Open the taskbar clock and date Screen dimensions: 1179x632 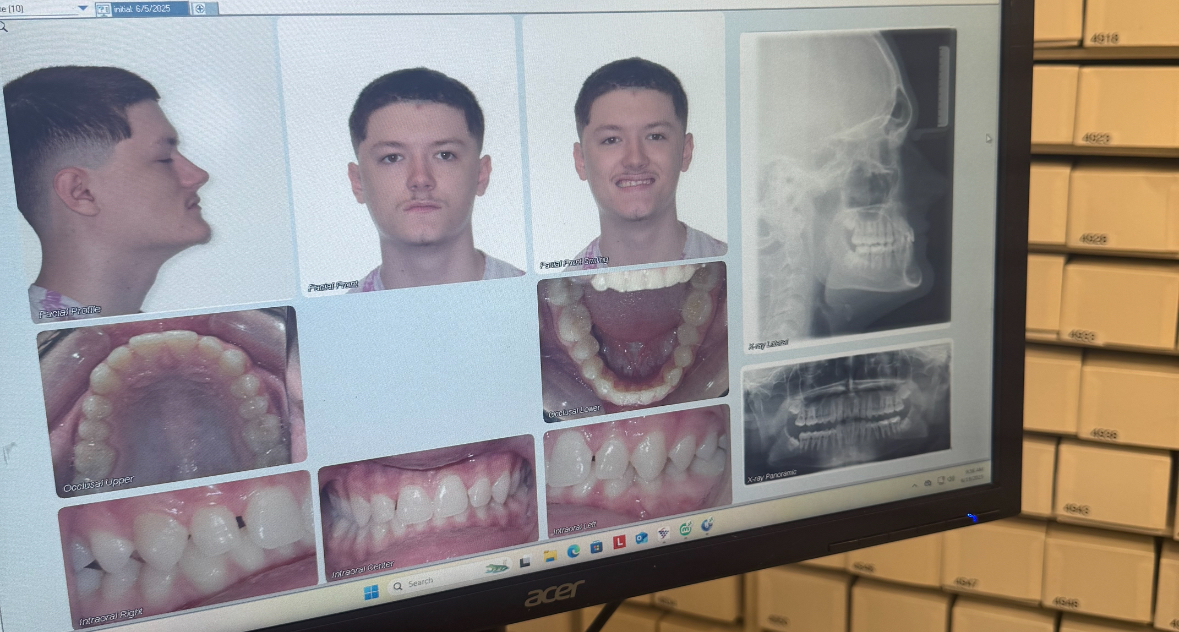(x=974, y=474)
